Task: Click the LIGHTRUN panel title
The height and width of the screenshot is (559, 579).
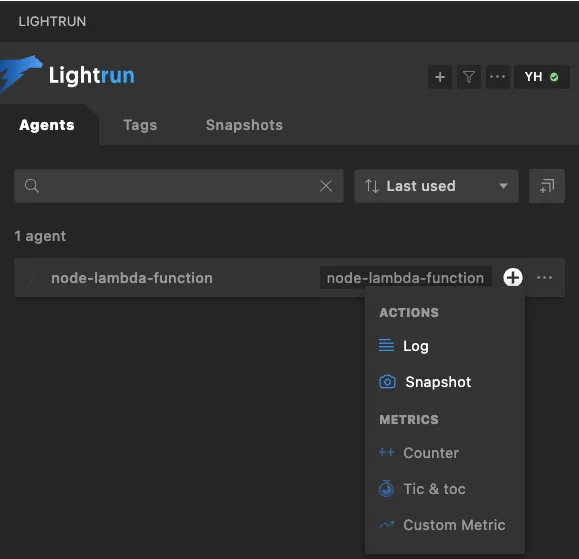Action: tap(52, 21)
